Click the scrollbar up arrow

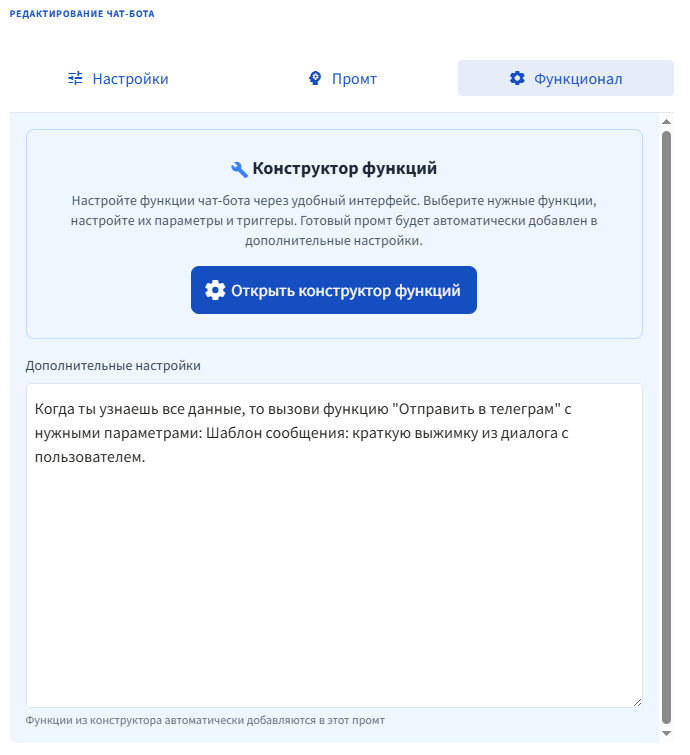(x=667, y=122)
